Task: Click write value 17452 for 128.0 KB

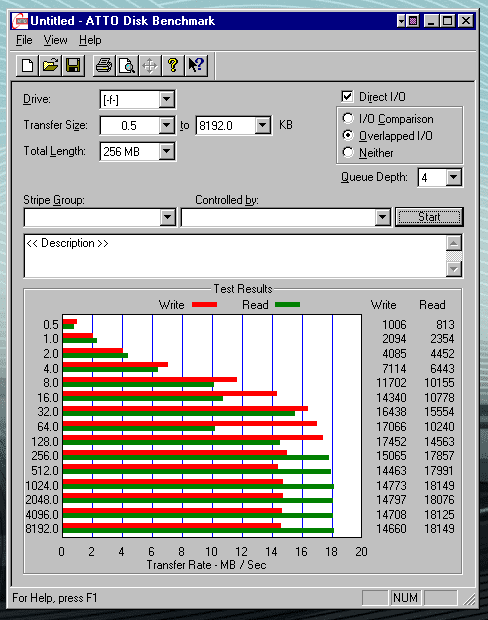Action: (x=391, y=441)
